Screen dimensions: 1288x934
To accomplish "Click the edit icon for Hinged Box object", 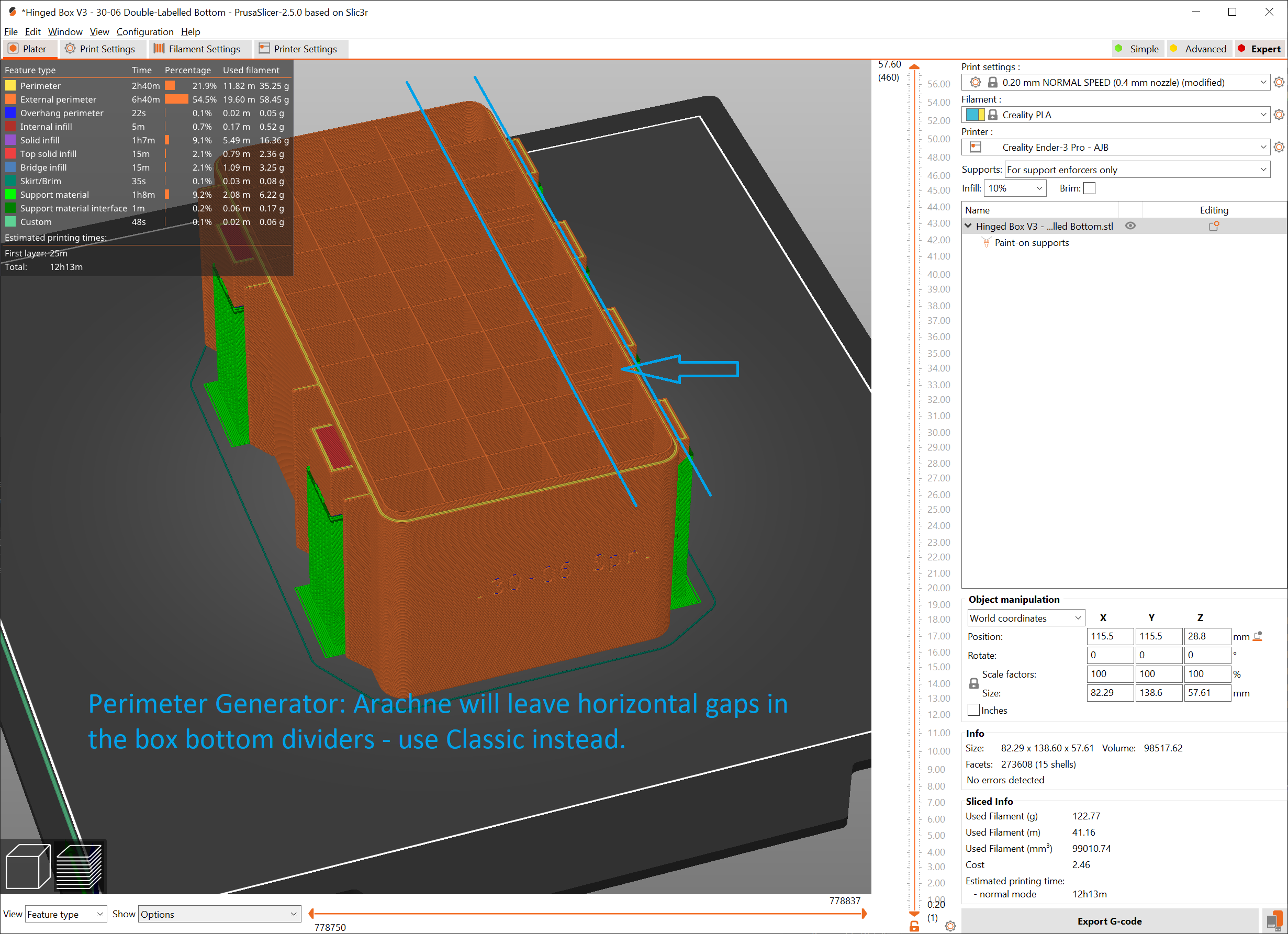I will point(1214,226).
